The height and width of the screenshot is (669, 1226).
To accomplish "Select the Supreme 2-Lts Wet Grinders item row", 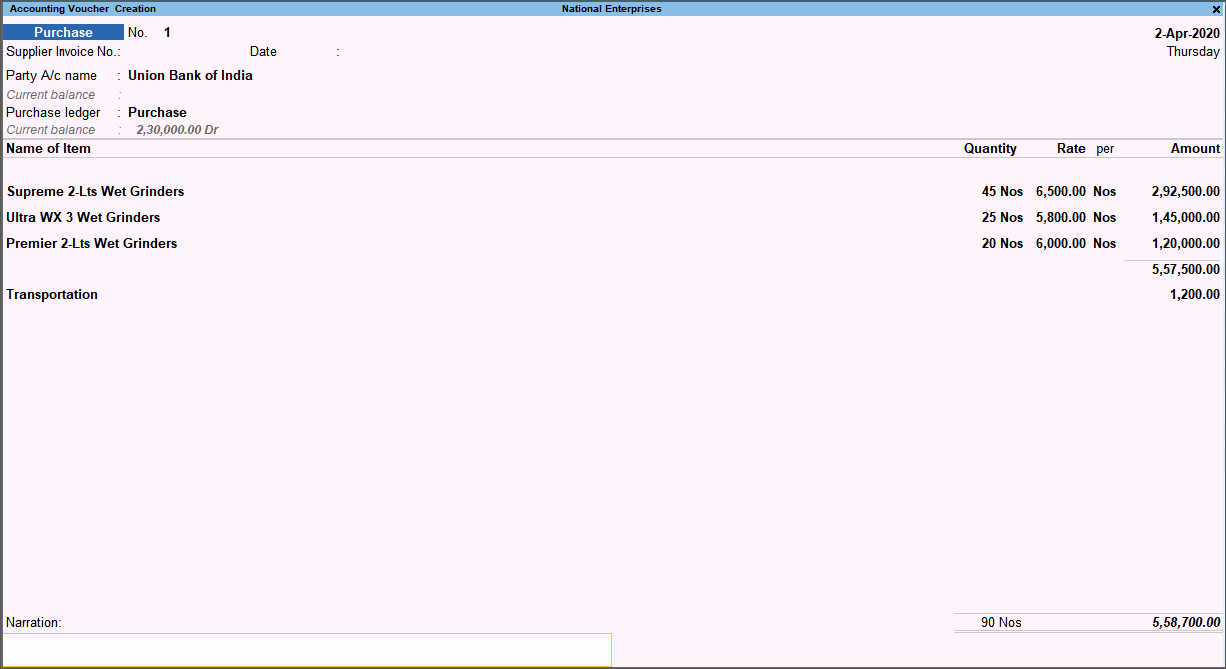I will pyautogui.click(x=95, y=191).
